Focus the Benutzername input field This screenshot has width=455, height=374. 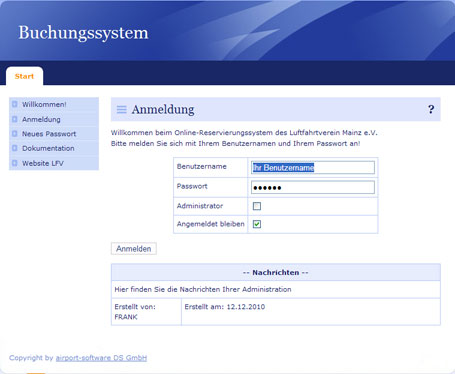pyautogui.click(x=313, y=168)
